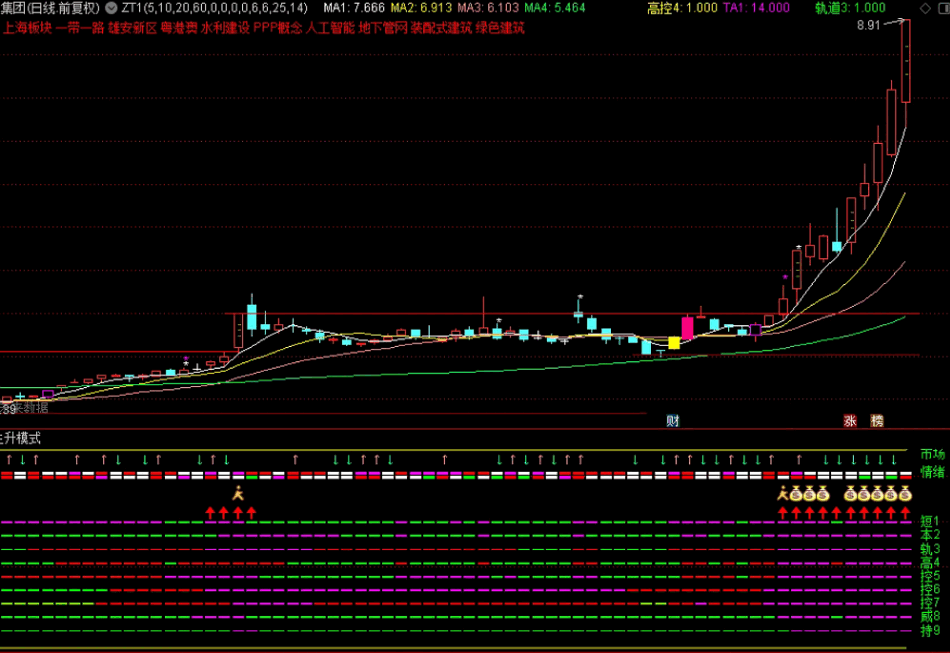Click the 8.91 high price label
This screenshot has width=950, height=653.
pyautogui.click(x=868, y=25)
